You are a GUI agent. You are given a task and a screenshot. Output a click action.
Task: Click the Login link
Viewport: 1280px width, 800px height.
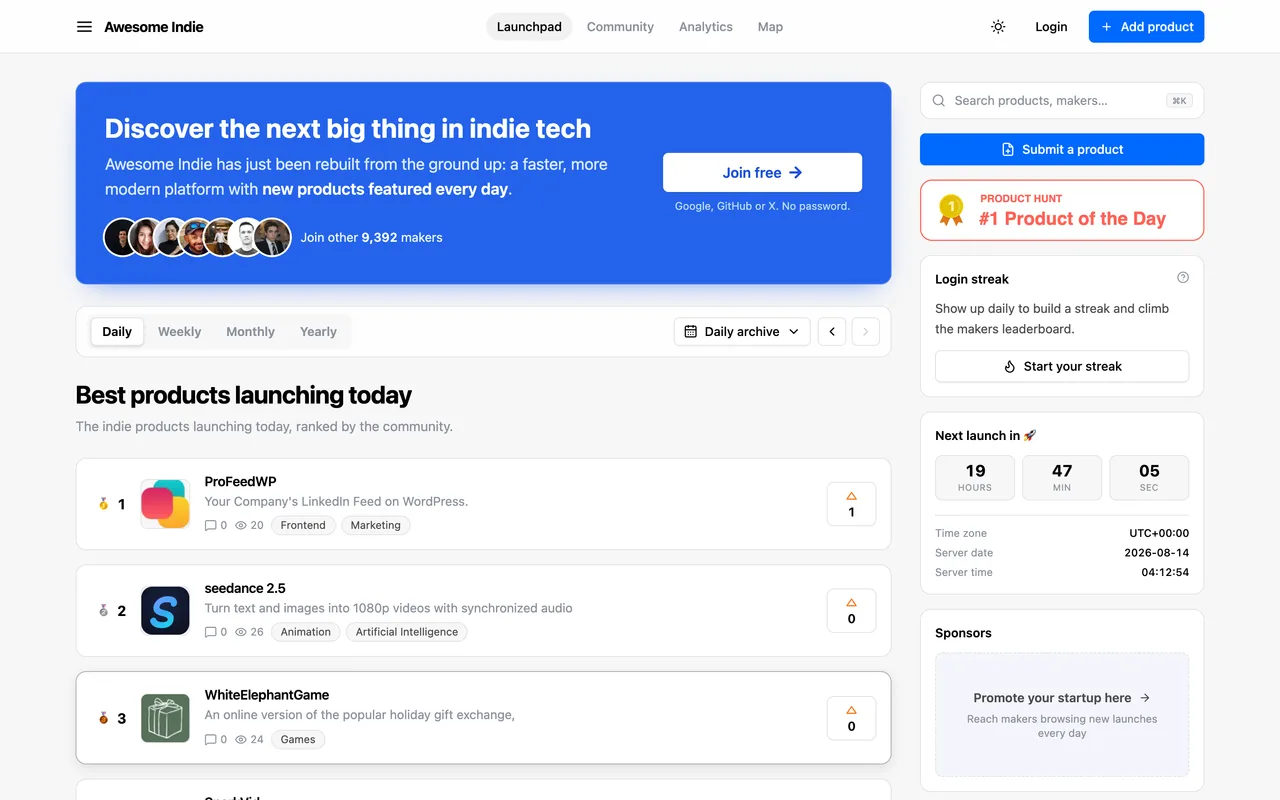point(1051,27)
